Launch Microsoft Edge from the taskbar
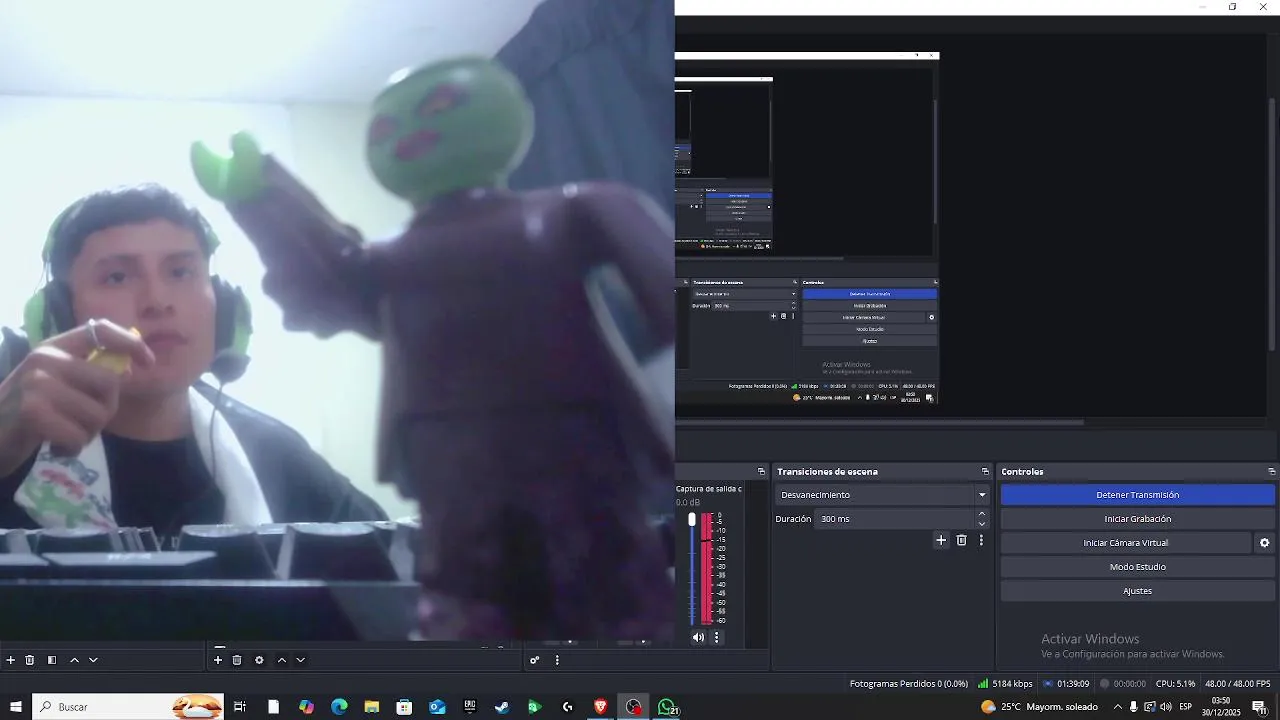 click(x=339, y=707)
